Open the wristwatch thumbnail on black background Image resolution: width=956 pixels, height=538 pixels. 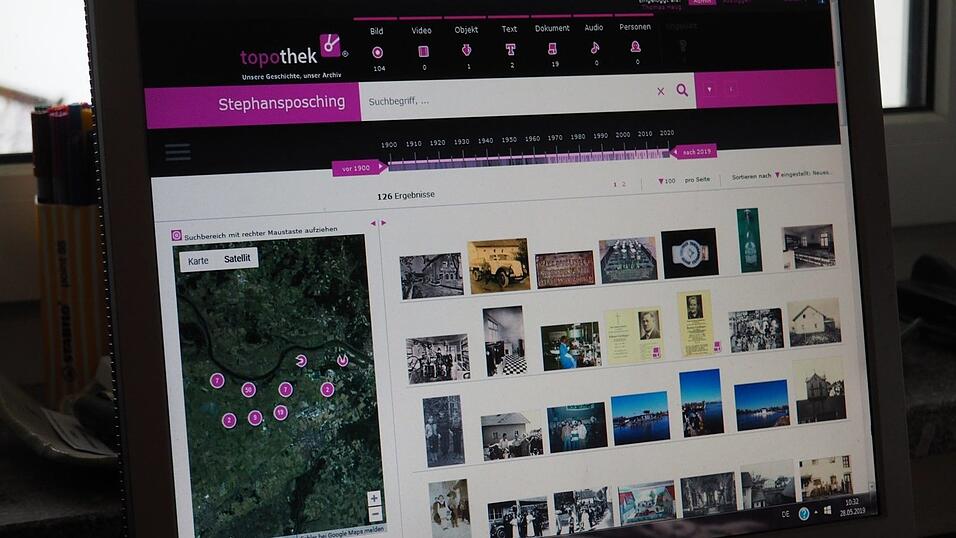click(690, 253)
